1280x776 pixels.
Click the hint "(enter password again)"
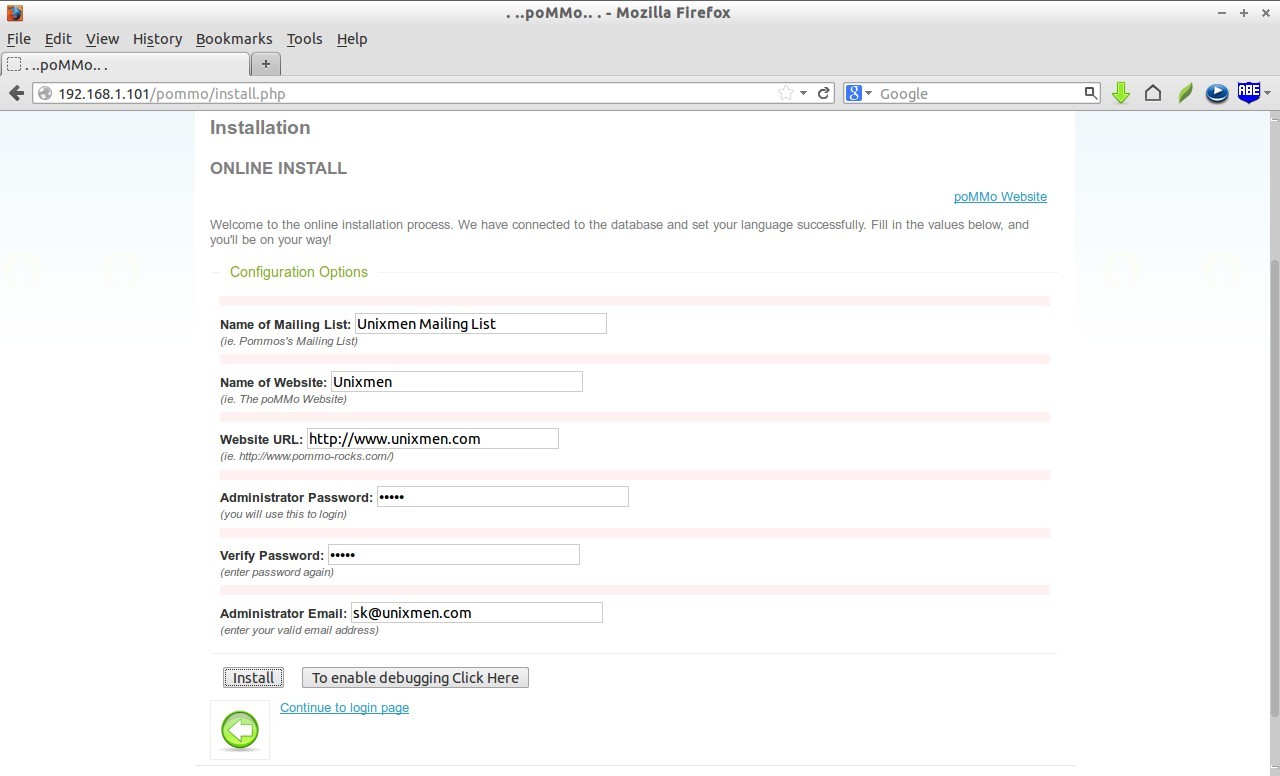coord(277,572)
